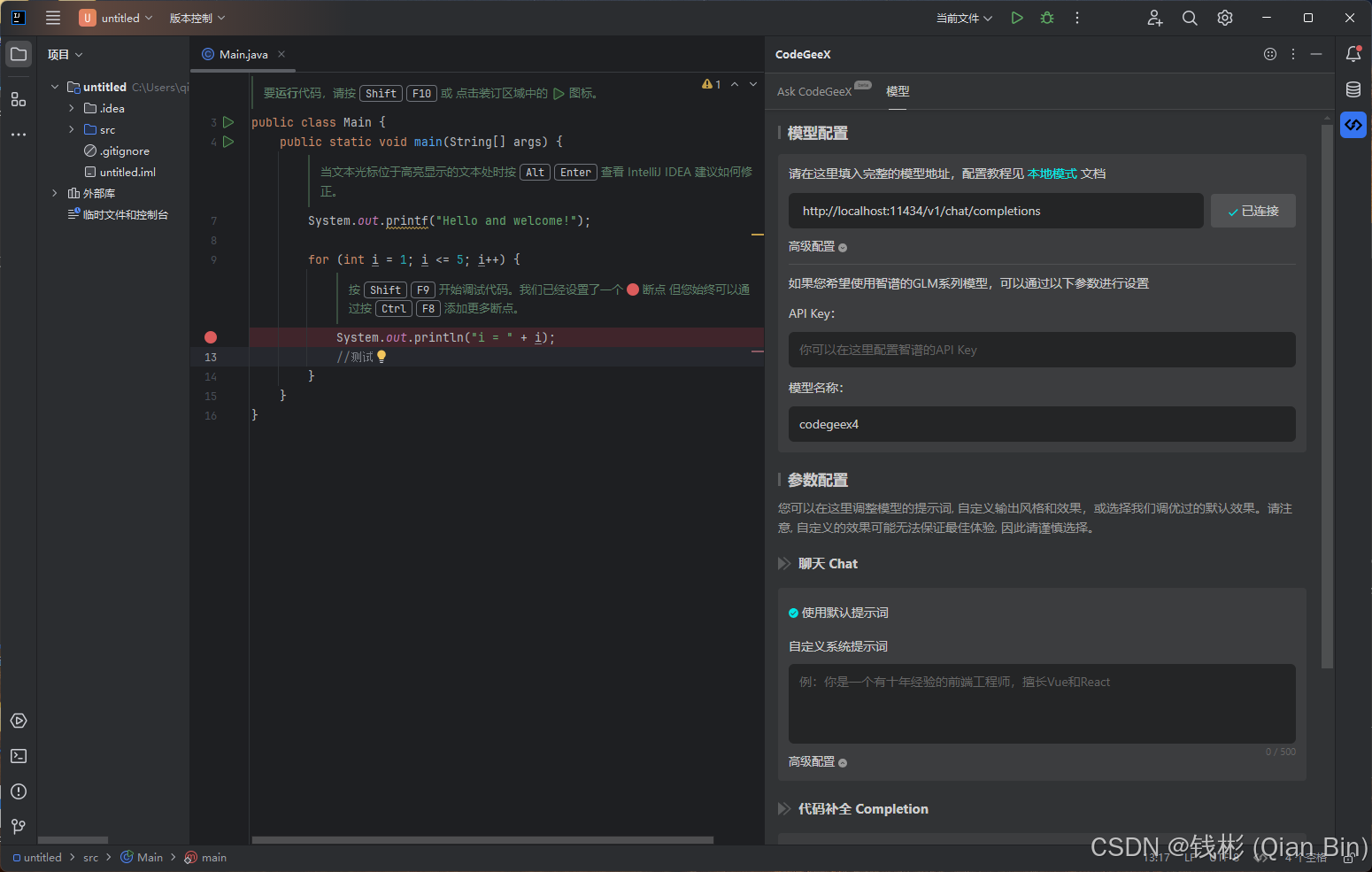Click the quick-fix light bulb

pyautogui.click(x=382, y=357)
